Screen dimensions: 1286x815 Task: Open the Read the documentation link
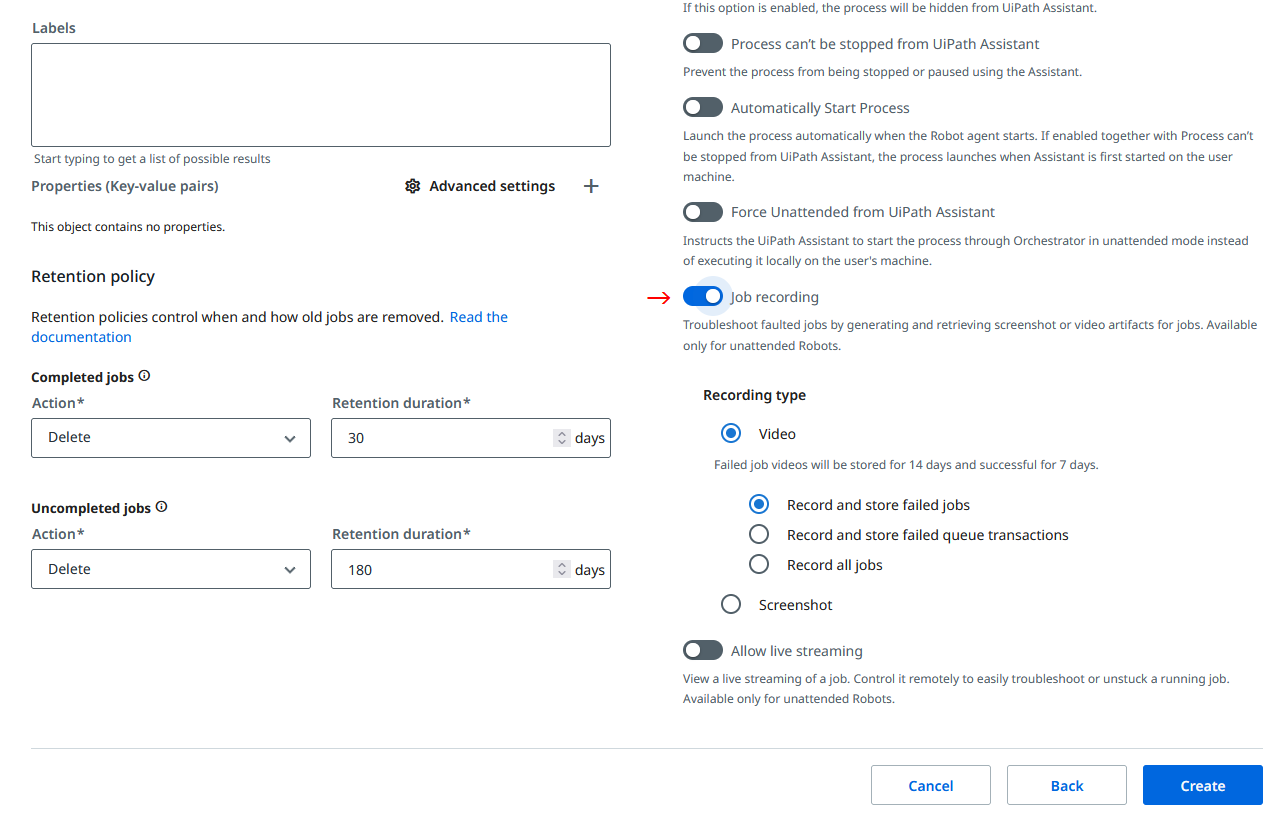[478, 317]
